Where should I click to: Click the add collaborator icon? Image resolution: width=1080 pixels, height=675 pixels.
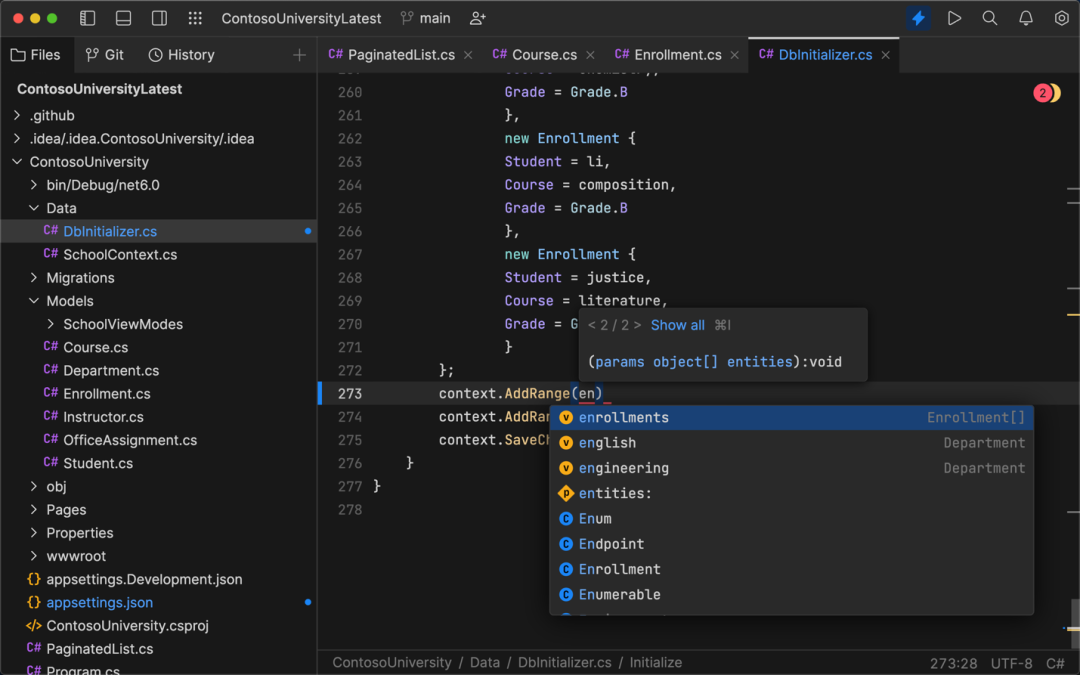tap(478, 19)
